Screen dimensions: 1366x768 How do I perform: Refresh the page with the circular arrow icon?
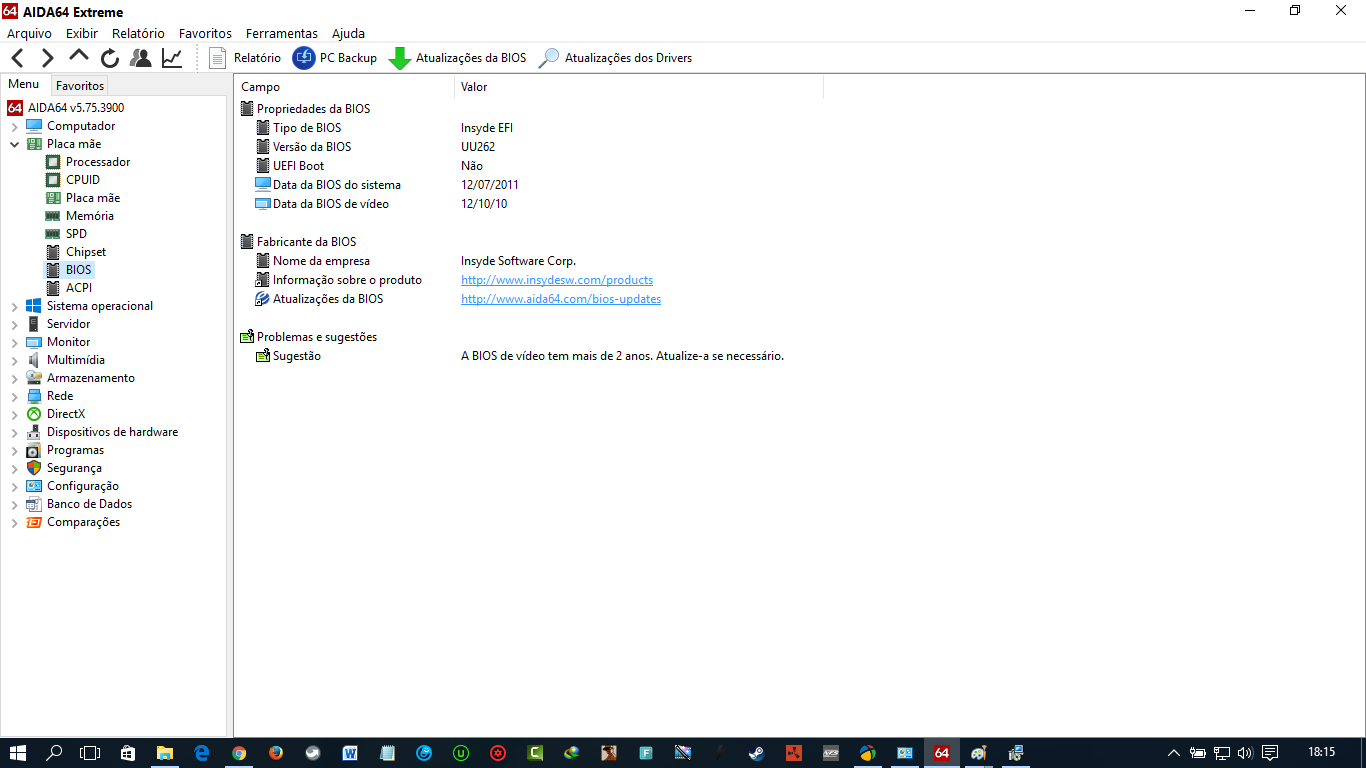[x=110, y=58]
